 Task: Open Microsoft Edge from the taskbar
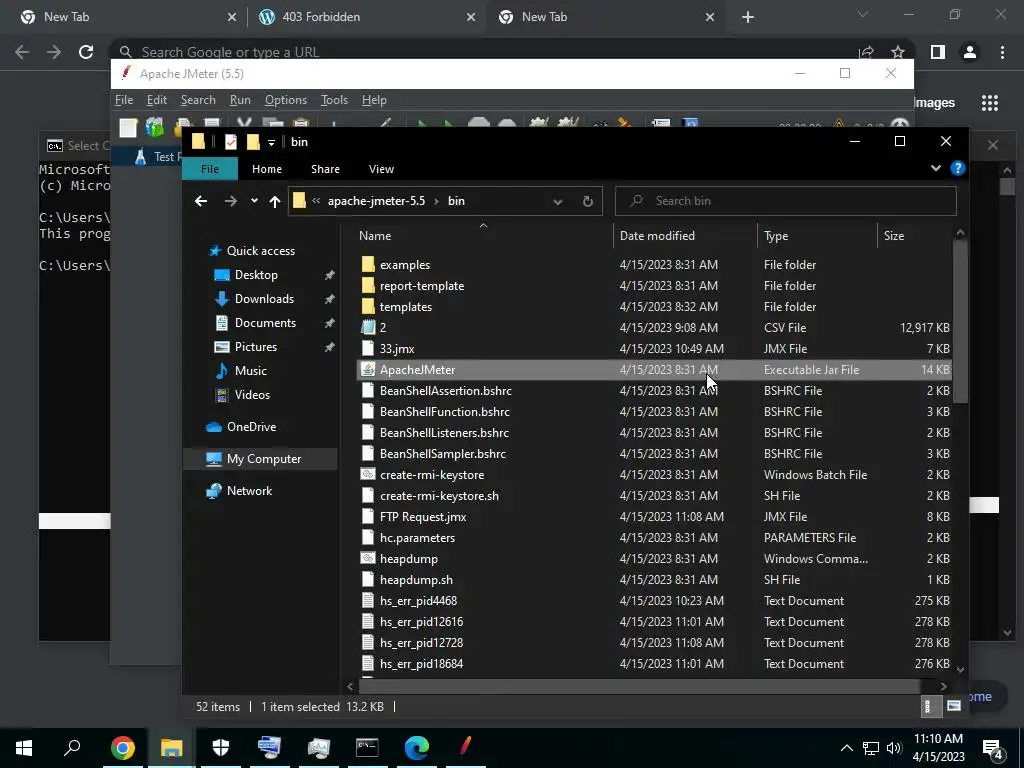click(x=417, y=748)
